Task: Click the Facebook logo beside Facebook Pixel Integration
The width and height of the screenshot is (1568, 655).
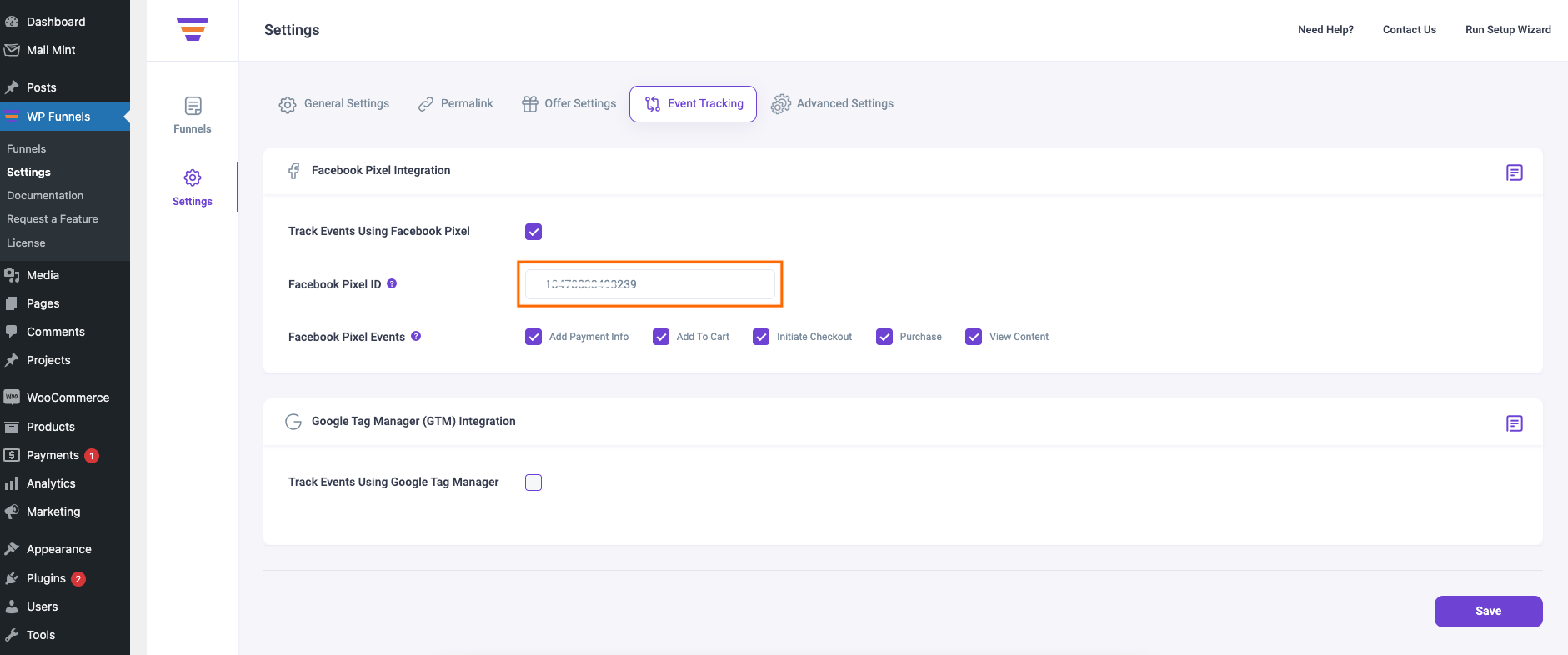Action: (293, 171)
